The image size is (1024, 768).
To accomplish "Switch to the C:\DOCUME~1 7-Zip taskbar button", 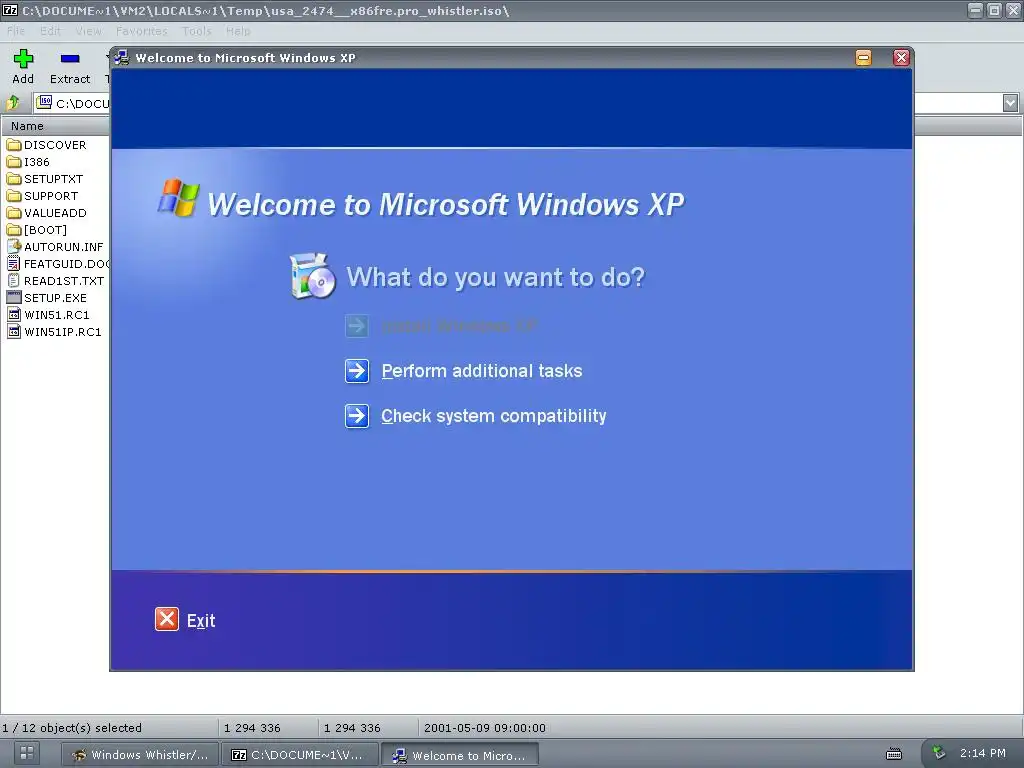I will tap(300, 755).
